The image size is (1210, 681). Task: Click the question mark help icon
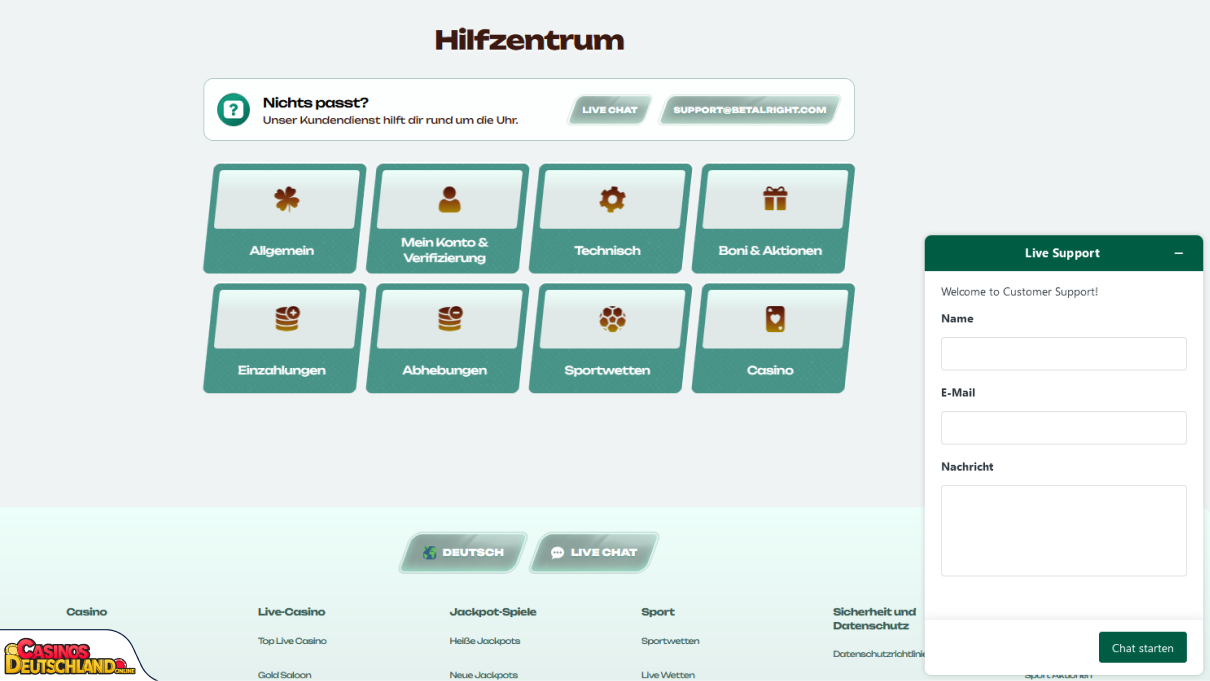tap(233, 110)
